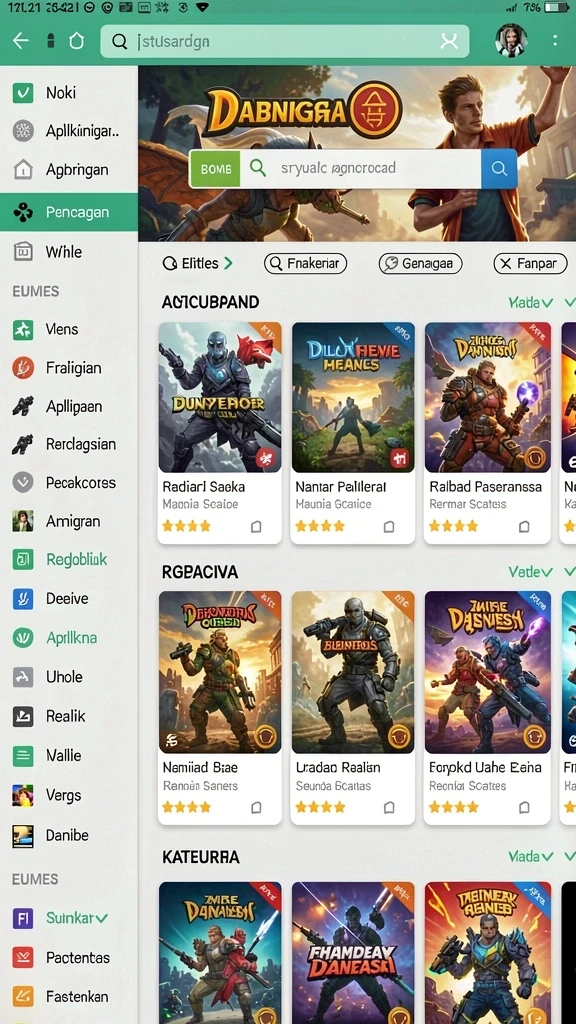Open the three-dot overflow menu
The height and width of the screenshot is (1024, 576).
pos(554,41)
